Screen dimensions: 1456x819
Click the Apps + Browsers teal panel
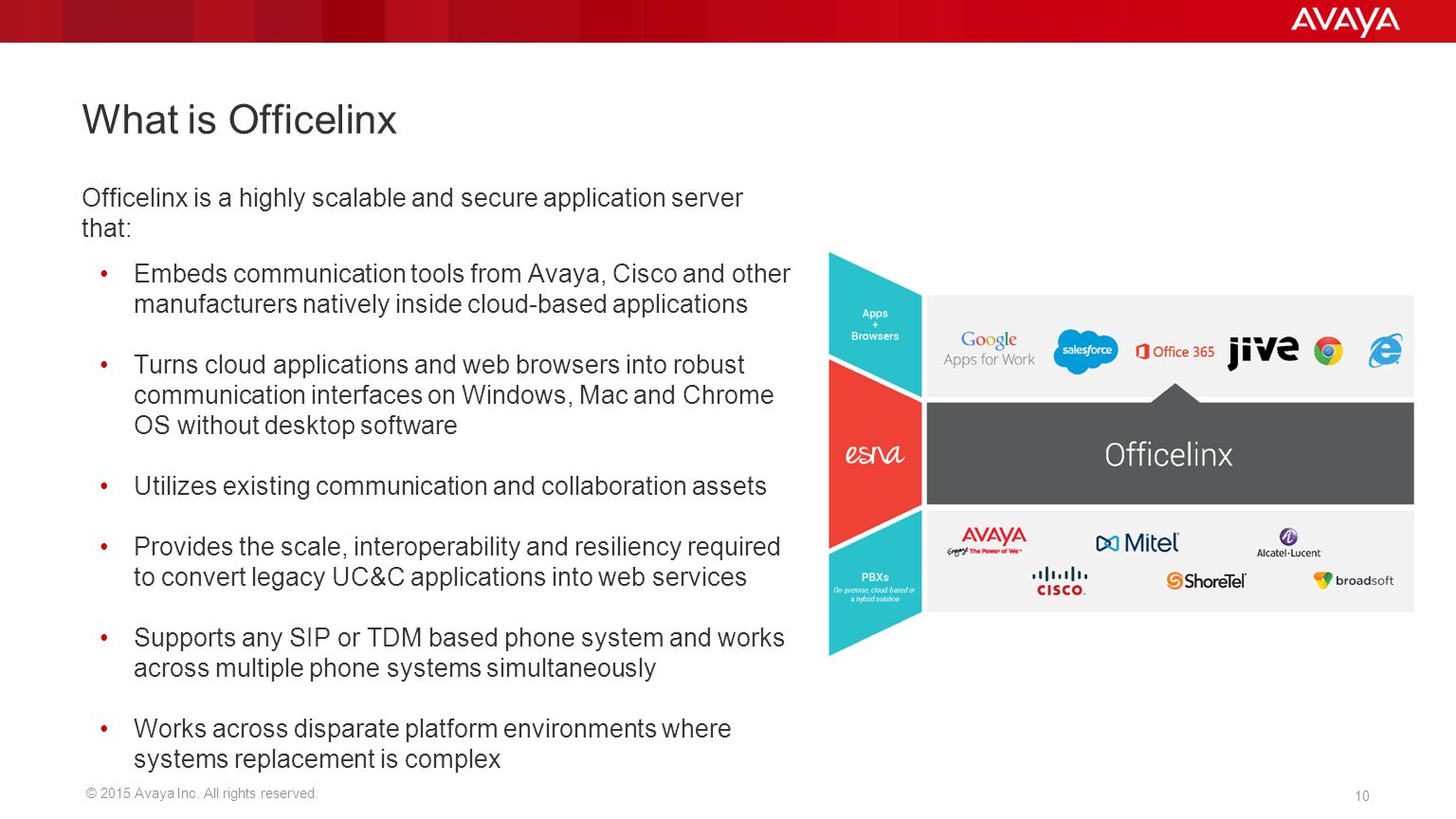[x=875, y=324]
